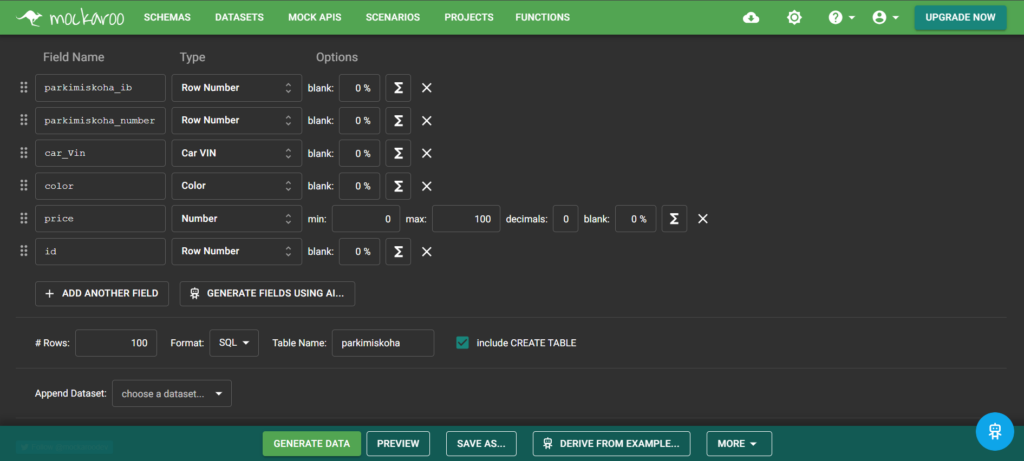Viewport: 1024px width, 461px height.
Task: Delete the color field row
Action: (426, 186)
